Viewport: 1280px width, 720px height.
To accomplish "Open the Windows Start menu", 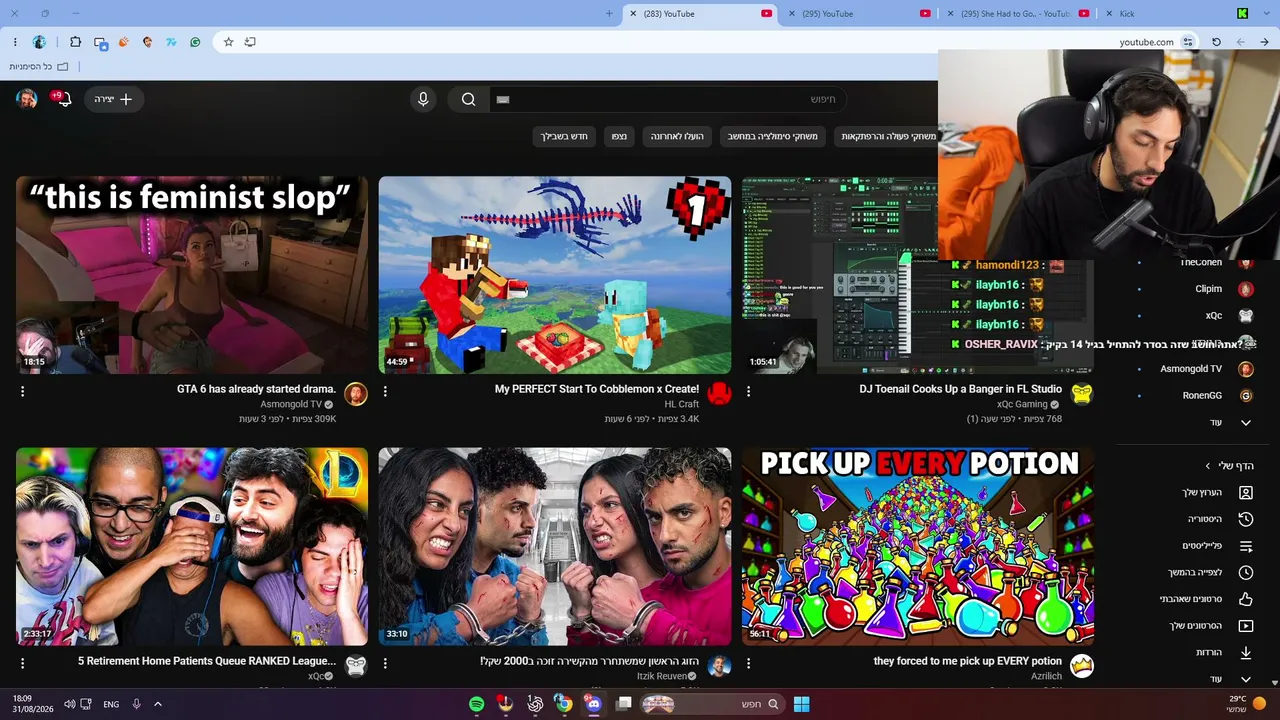I will (801, 704).
